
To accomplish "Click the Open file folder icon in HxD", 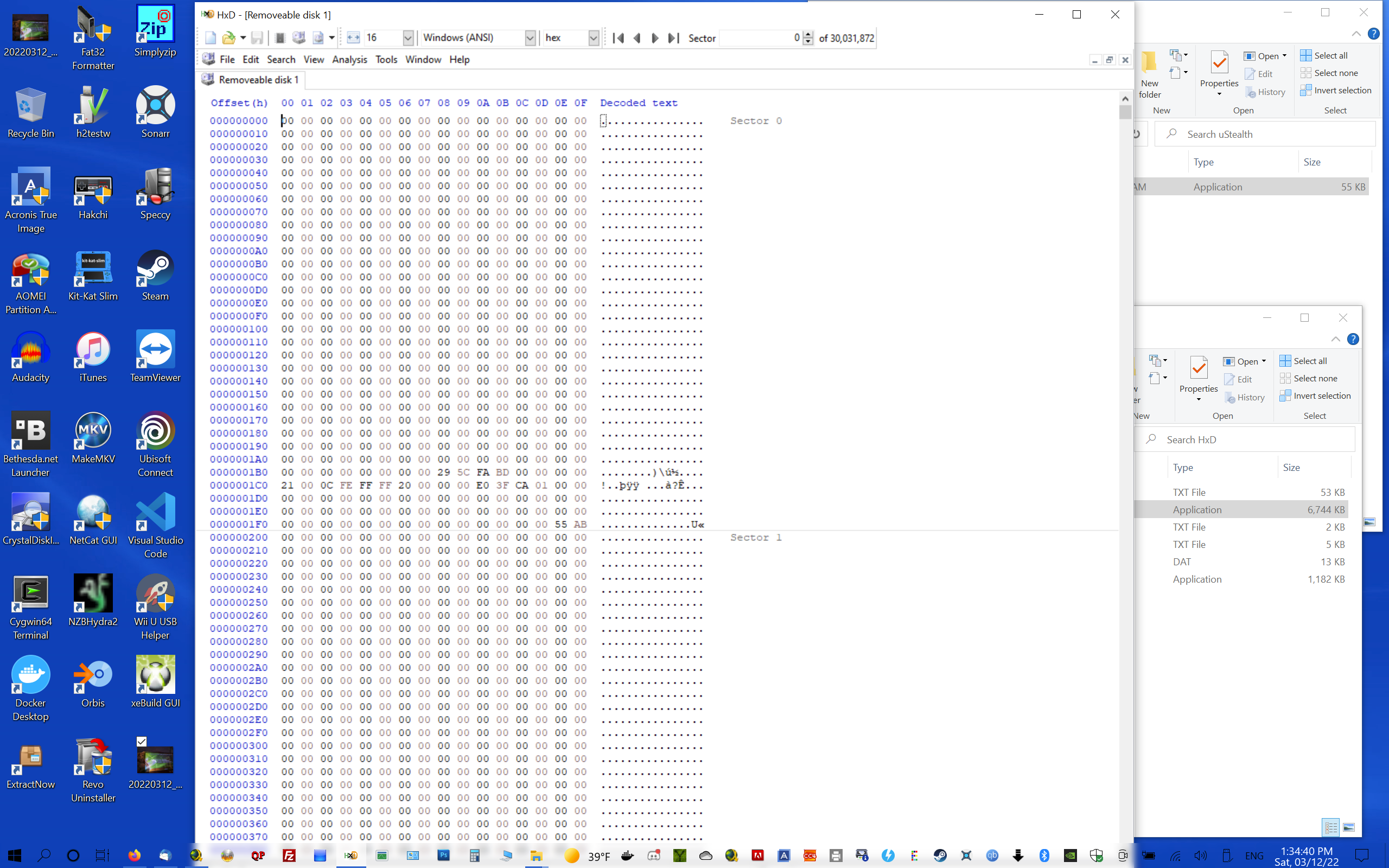I will tap(228, 38).
